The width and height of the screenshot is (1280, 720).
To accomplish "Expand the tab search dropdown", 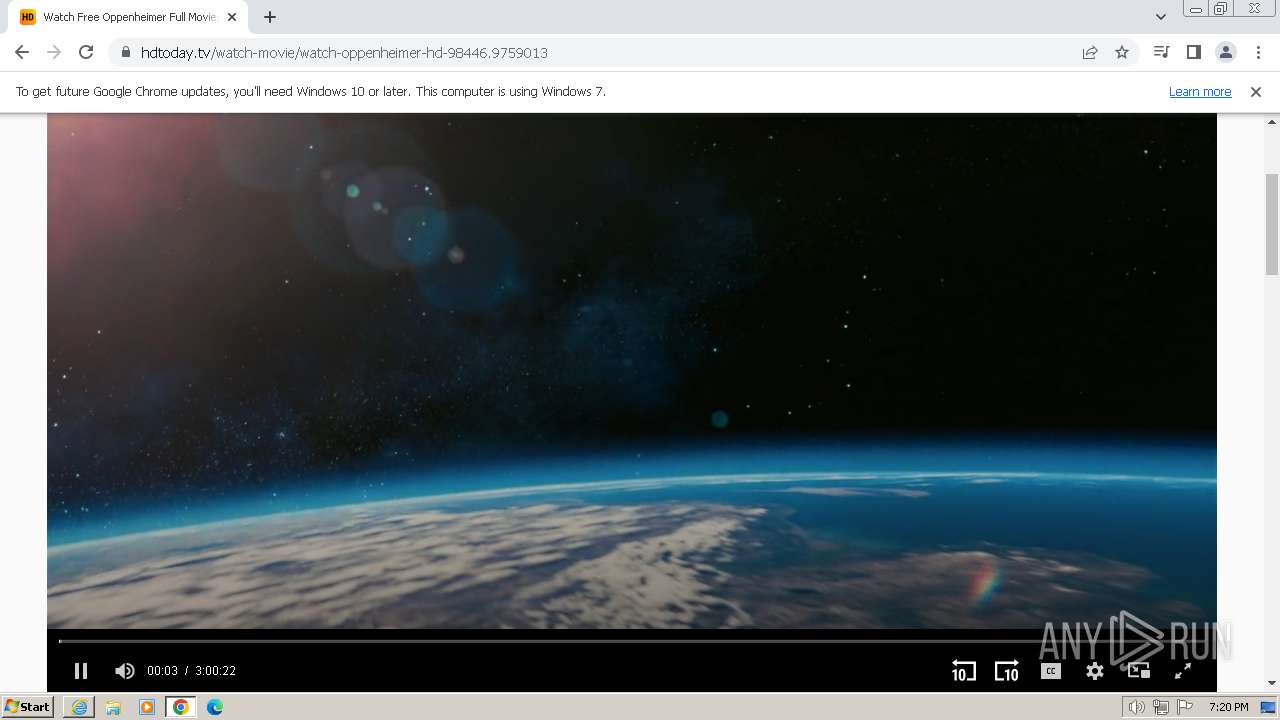I will coord(1160,17).
